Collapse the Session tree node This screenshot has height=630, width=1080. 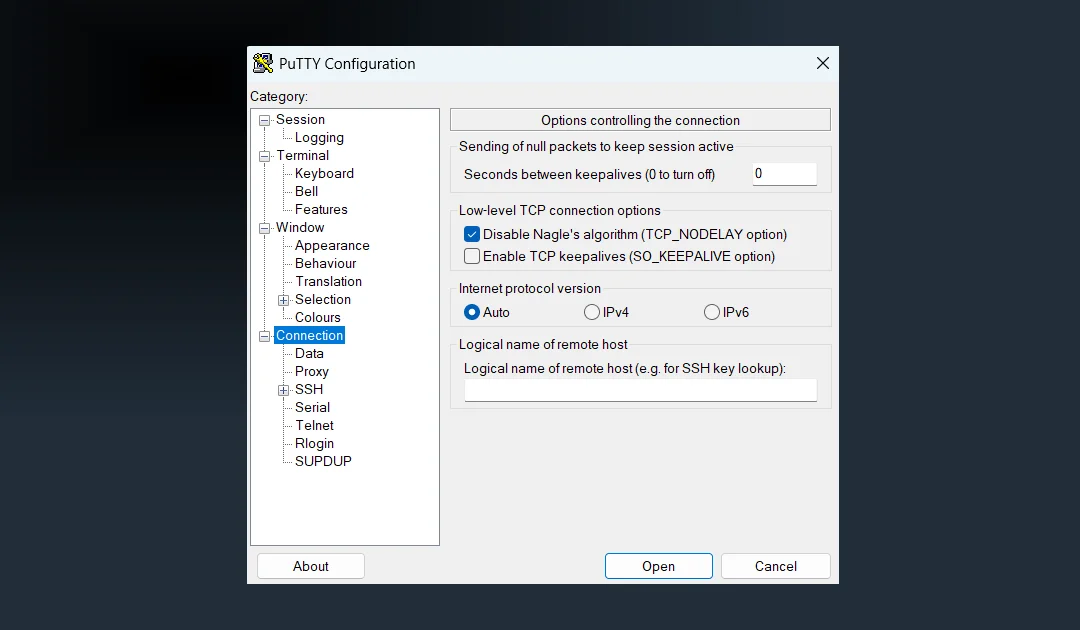coord(264,120)
